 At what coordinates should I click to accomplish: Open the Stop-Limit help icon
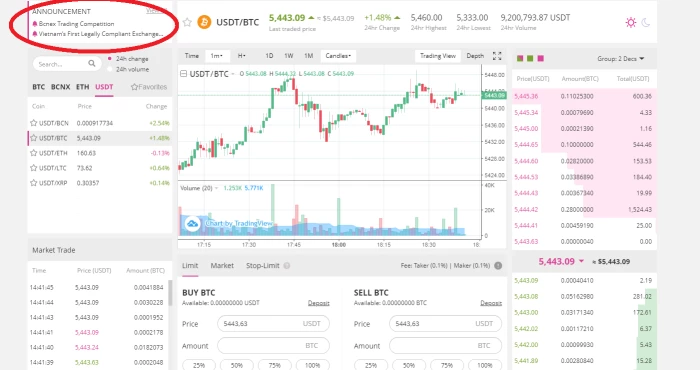[287, 266]
